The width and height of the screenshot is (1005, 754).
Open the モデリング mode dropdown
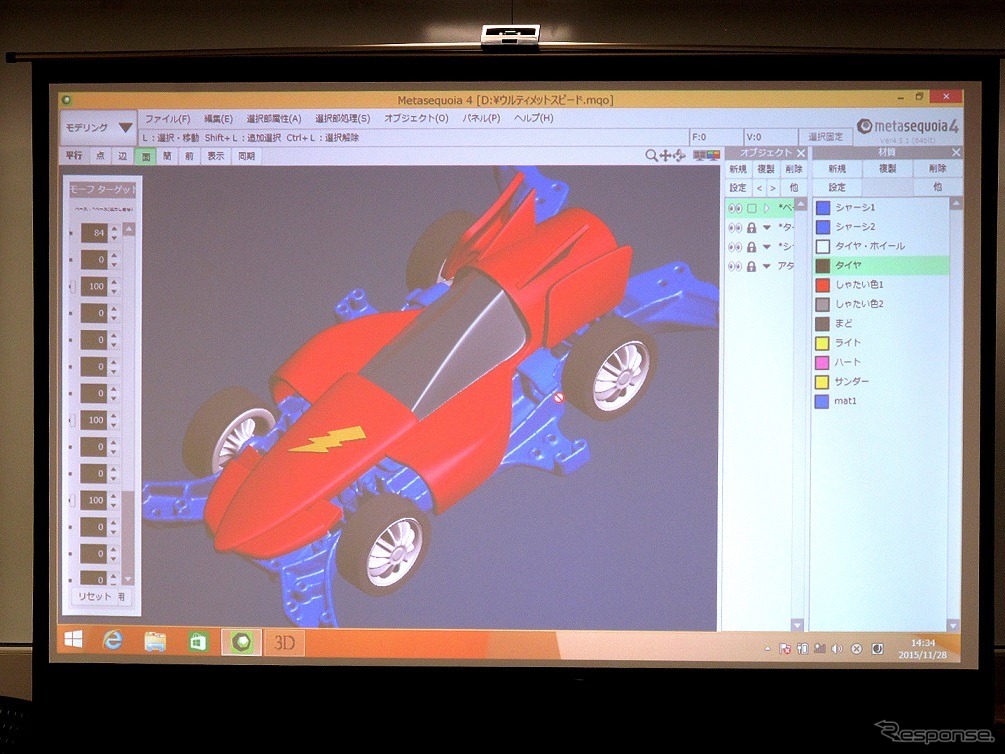click(98, 128)
